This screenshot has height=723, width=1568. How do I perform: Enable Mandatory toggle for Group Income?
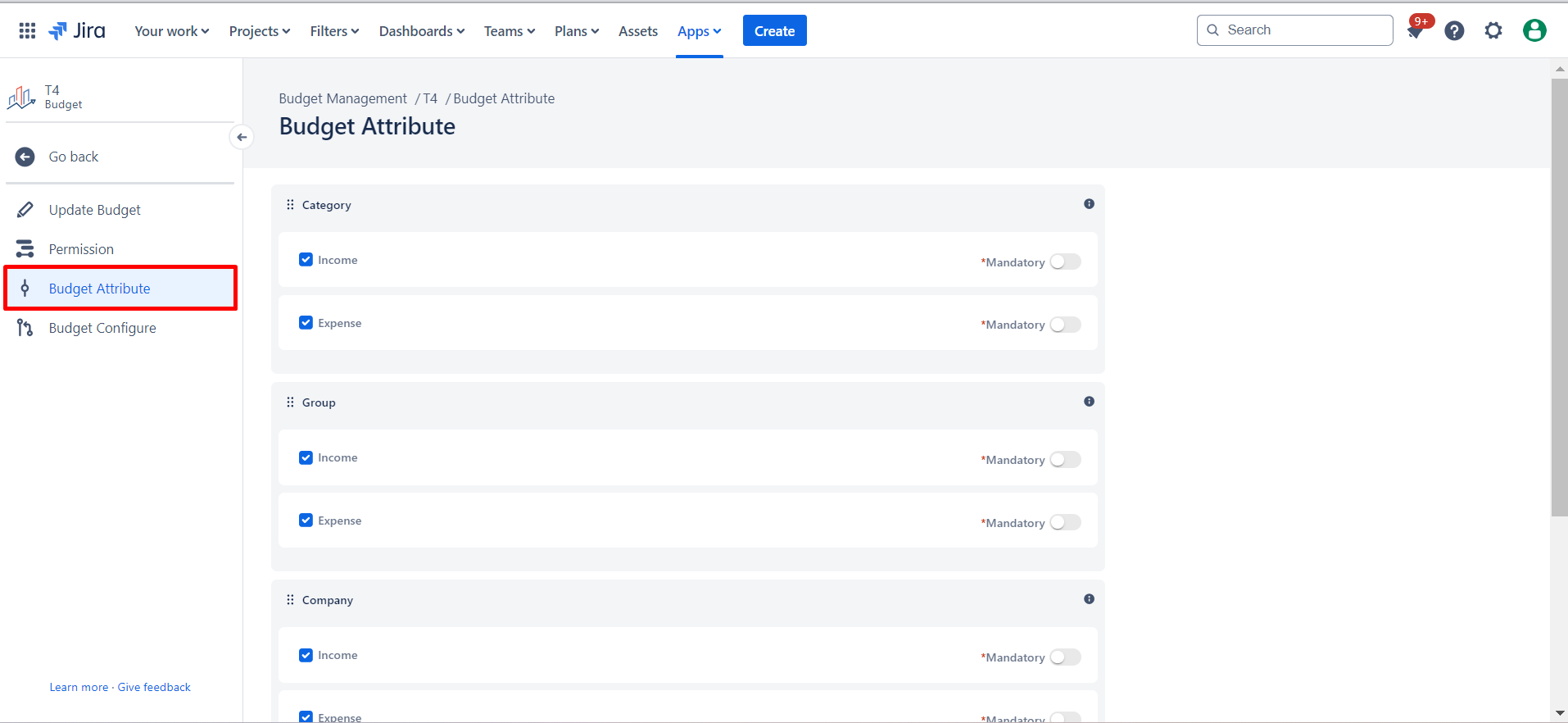[x=1066, y=460]
